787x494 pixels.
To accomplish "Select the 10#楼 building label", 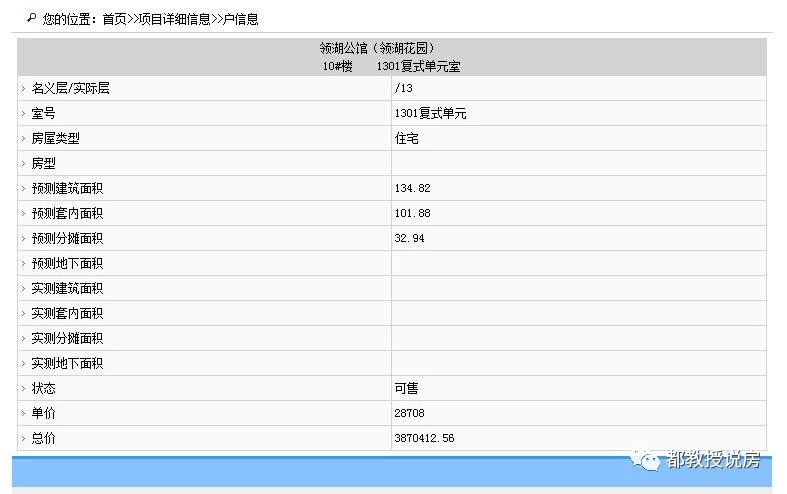I will pos(337,66).
